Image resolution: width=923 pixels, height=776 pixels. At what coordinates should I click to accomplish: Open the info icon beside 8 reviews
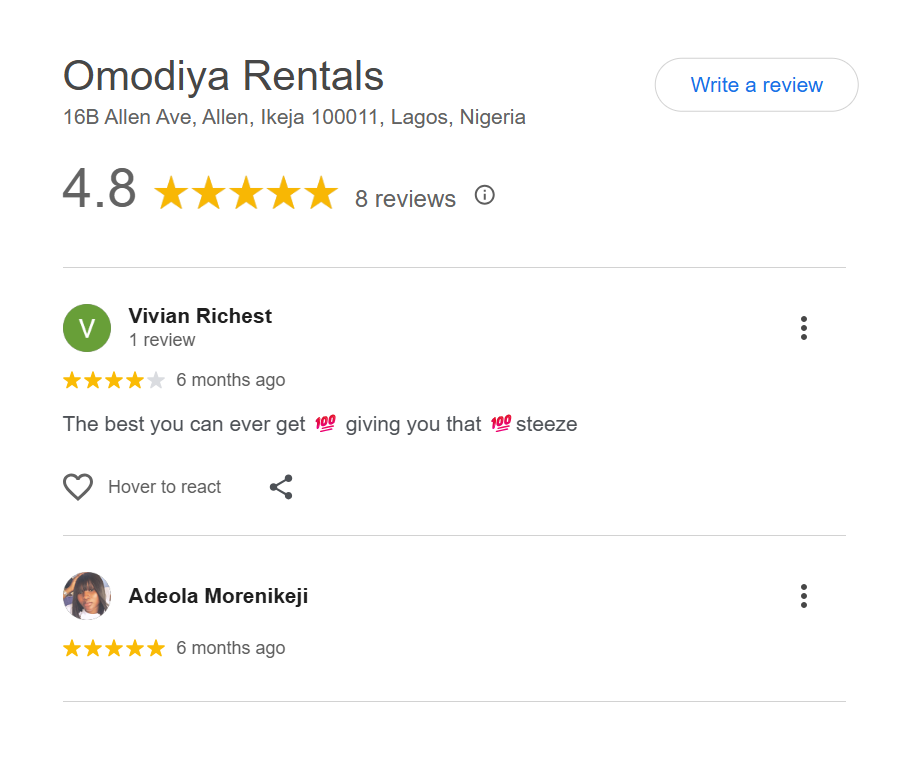(485, 195)
